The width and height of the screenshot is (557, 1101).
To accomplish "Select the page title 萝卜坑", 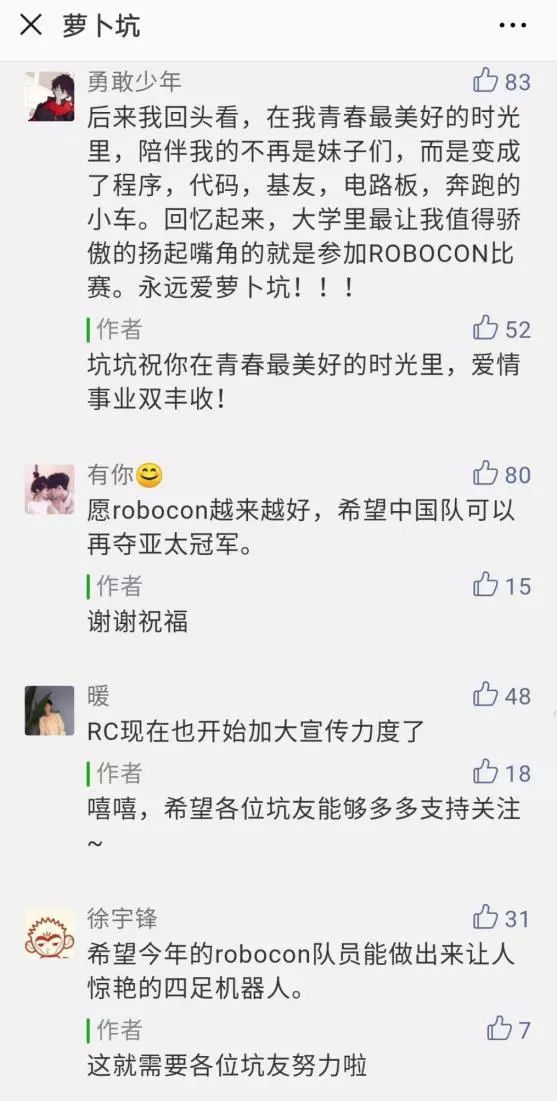I will coord(101,27).
